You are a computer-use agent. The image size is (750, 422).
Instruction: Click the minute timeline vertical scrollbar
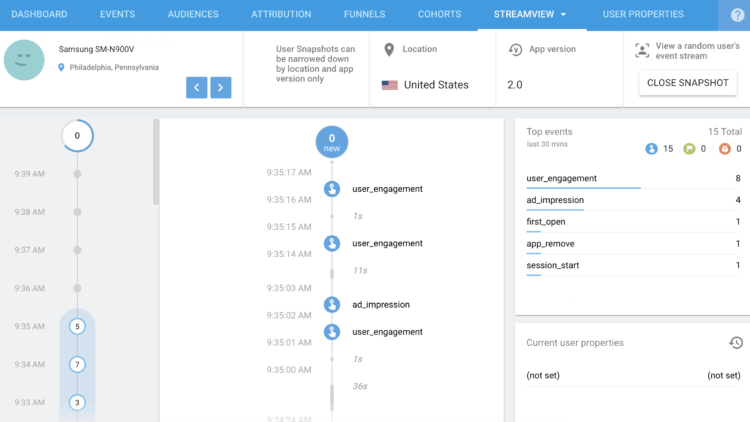click(x=156, y=162)
